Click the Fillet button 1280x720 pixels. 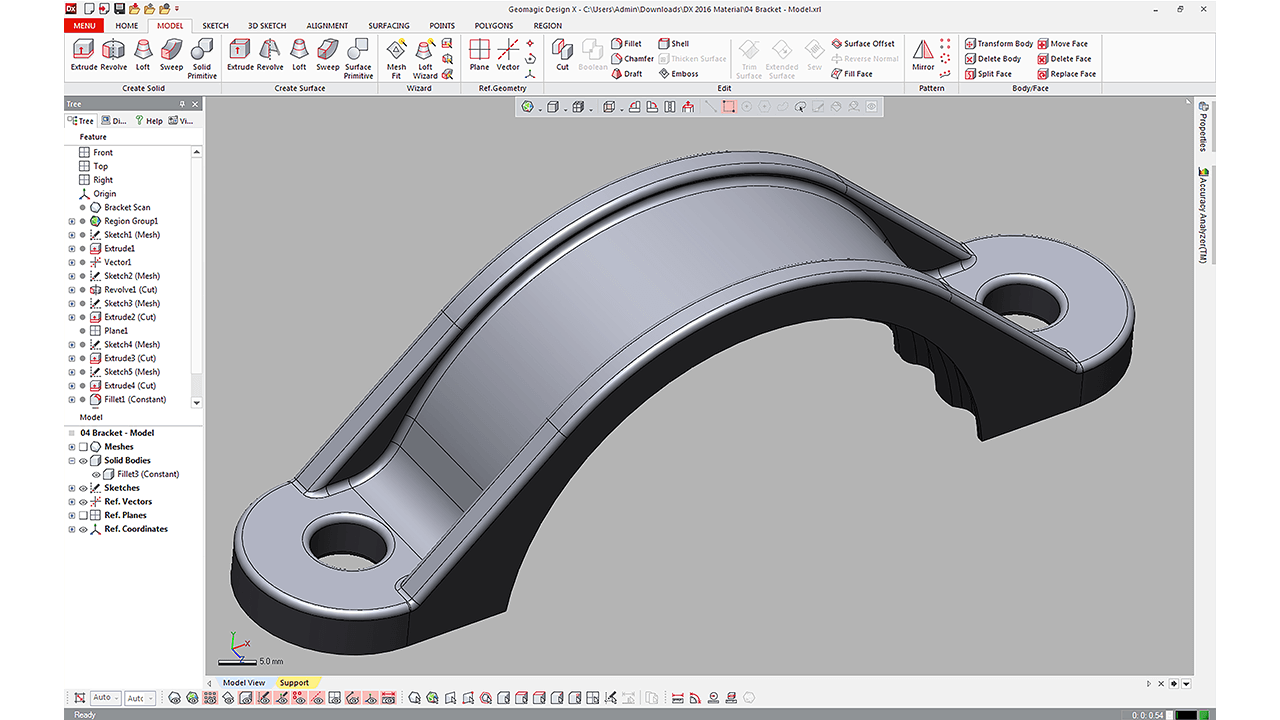tap(625, 44)
